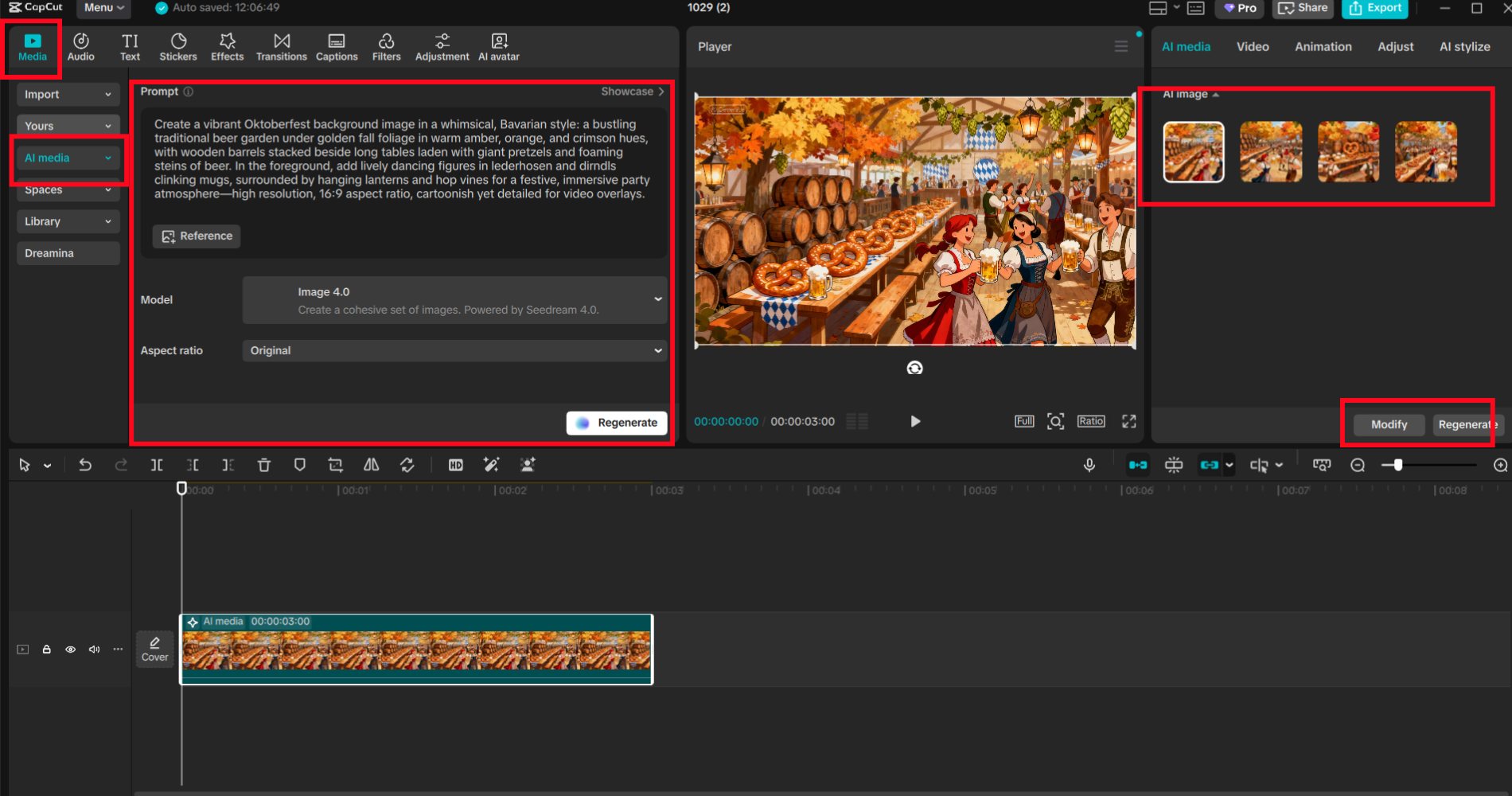1512x796 pixels.
Task: Toggle visibility of the video track
Action: (x=70, y=649)
